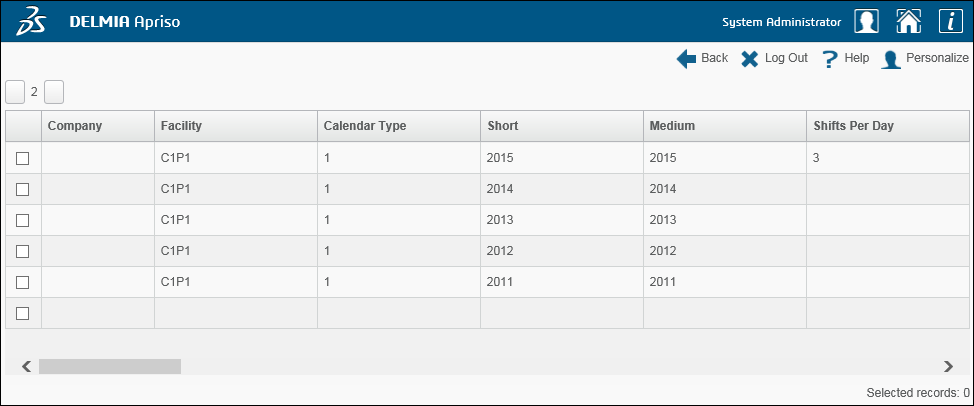
Task: Go to next page button after 2
Action: tap(54, 92)
